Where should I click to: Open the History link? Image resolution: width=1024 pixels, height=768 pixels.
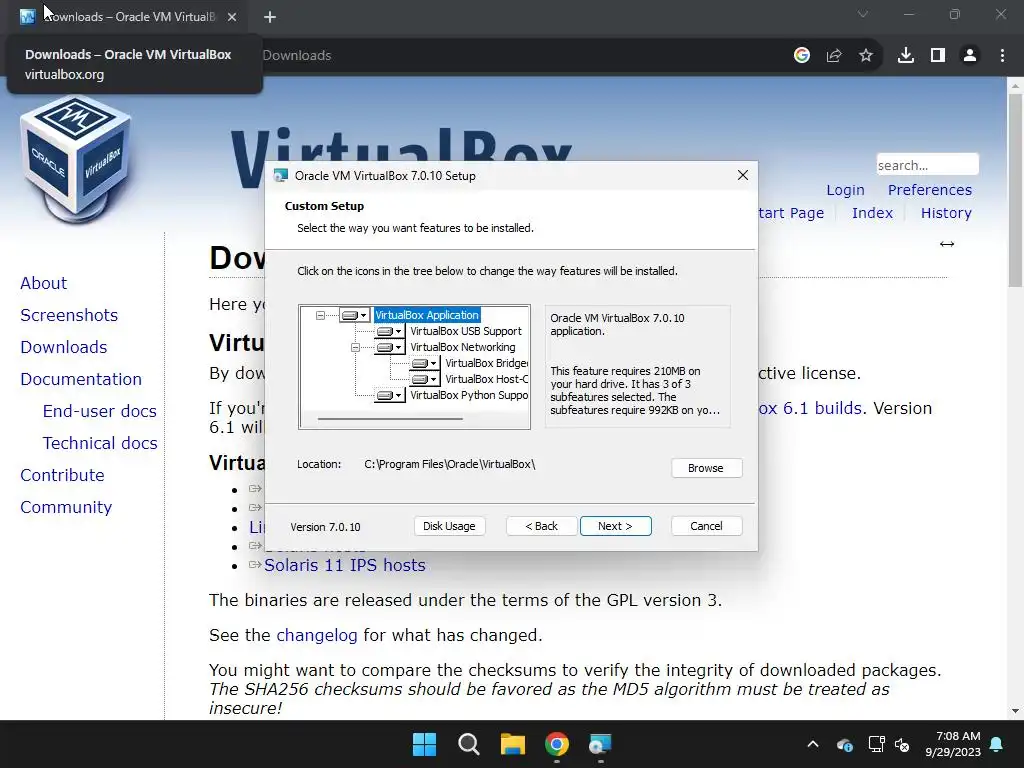click(x=946, y=213)
